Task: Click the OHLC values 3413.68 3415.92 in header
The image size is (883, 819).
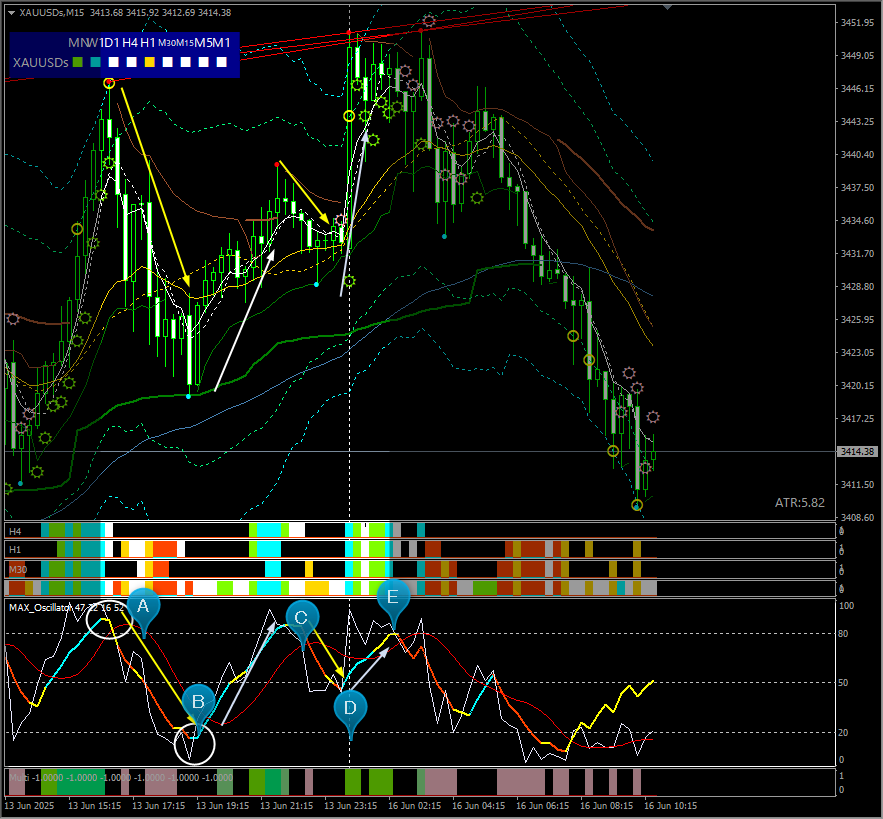Action: pyautogui.click(x=124, y=13)
